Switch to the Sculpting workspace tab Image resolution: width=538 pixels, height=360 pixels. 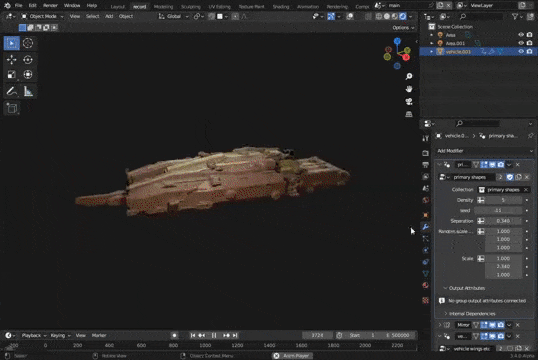[x=190, y=7]
